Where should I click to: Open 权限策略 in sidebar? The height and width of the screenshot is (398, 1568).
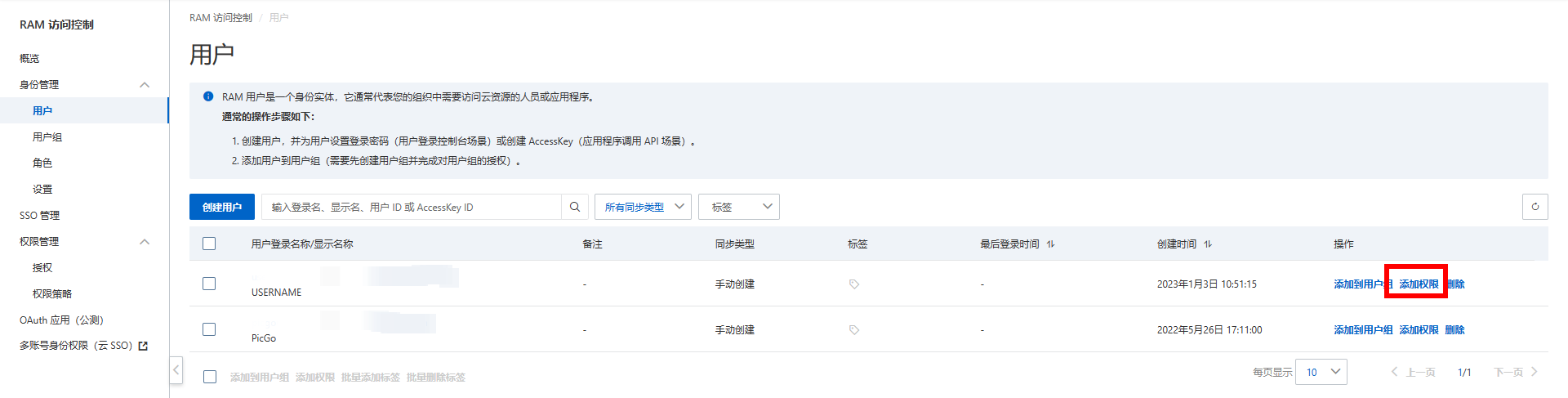pos(52,294)
